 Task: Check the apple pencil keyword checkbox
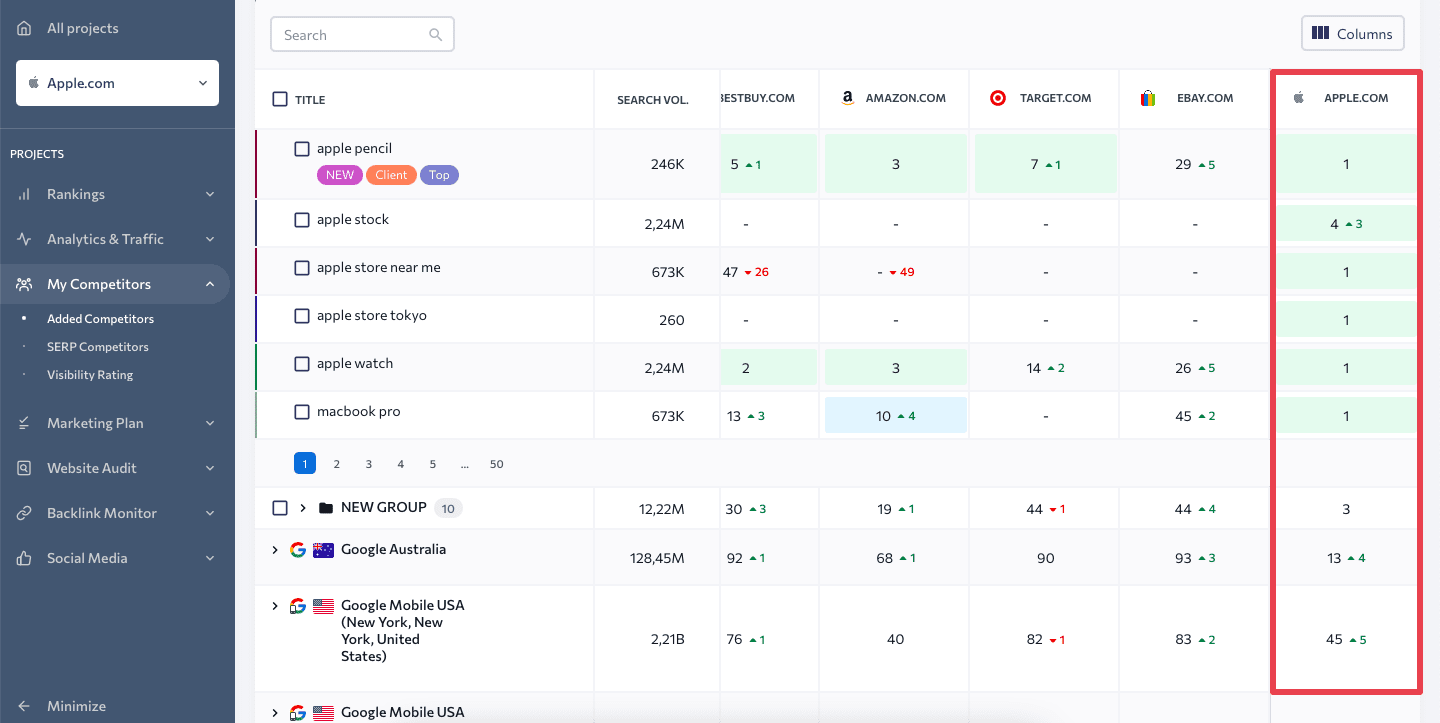coord(302,149)
